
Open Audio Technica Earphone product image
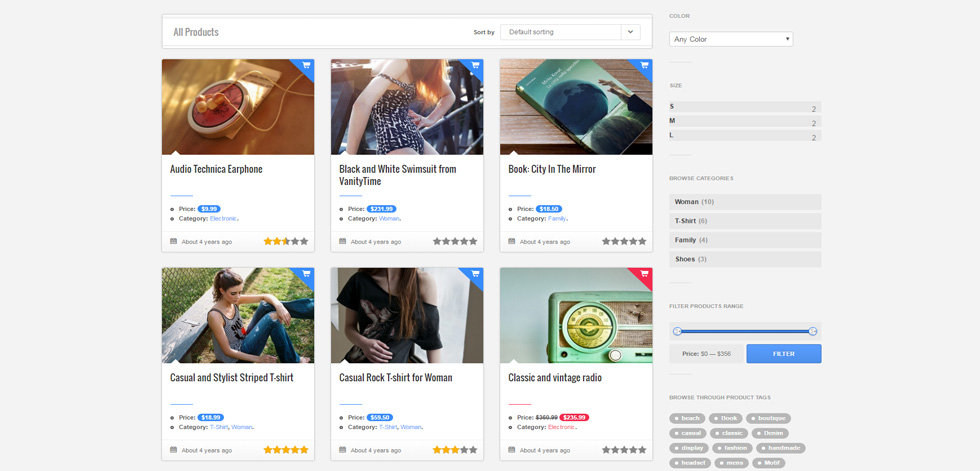pyautogui.click(x=238, y=107)
